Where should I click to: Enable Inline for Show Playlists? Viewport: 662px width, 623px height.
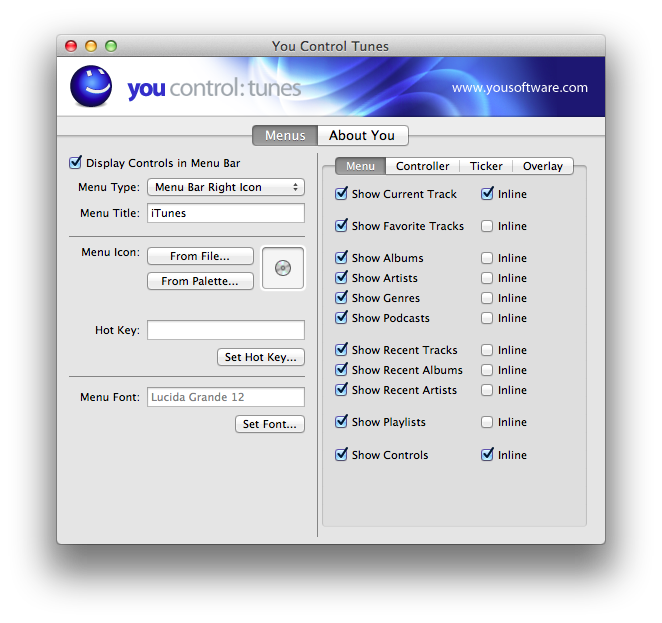click(487, 422)
